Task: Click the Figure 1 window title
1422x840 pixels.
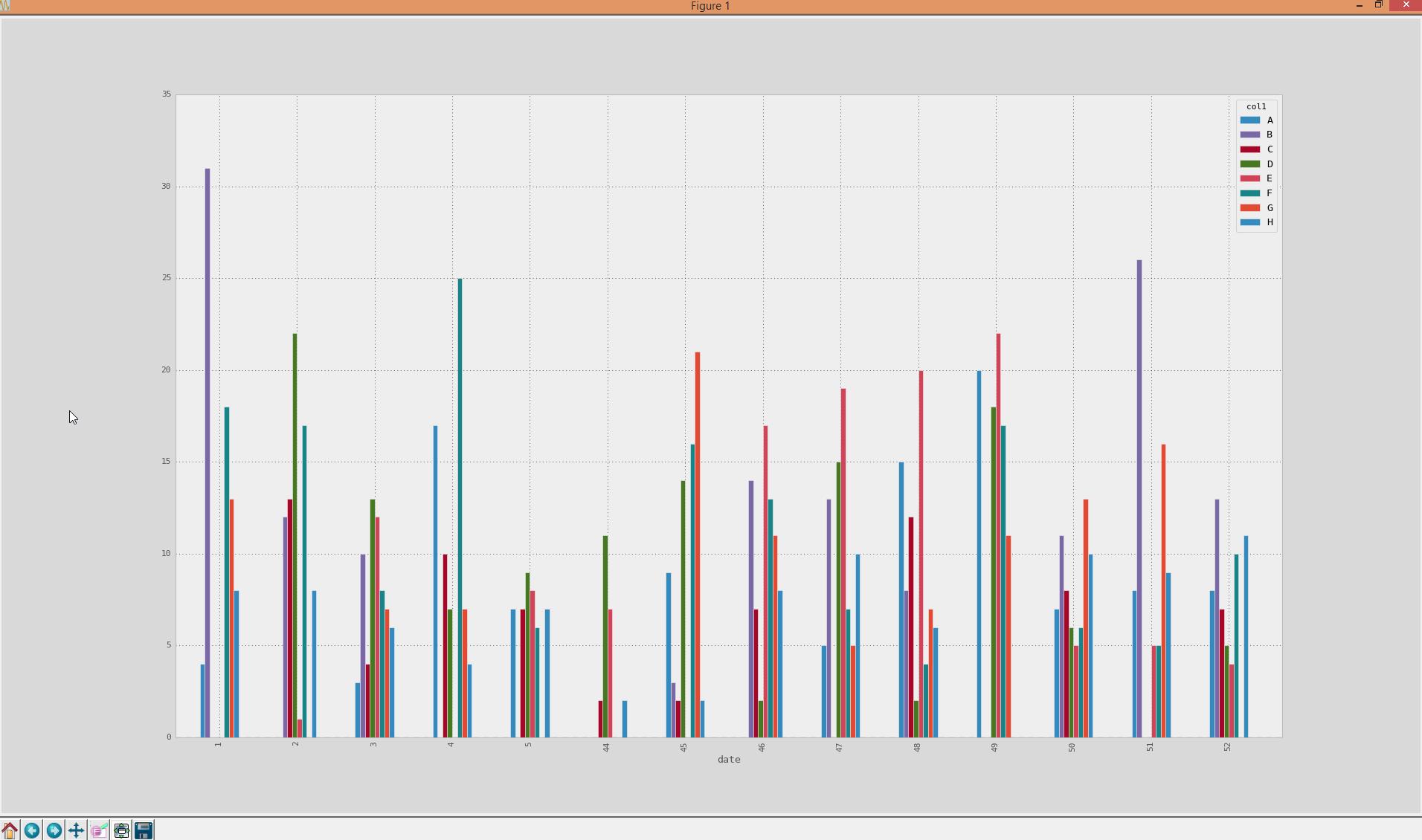Action: click(x=710, y=6)
